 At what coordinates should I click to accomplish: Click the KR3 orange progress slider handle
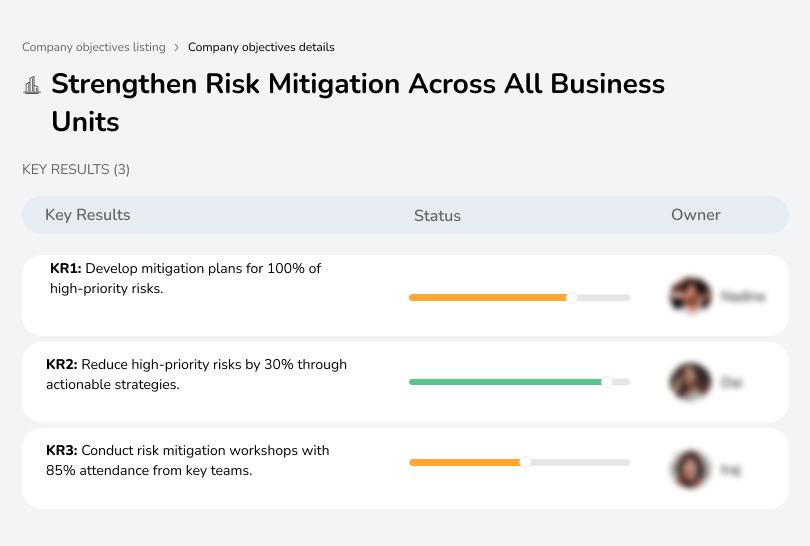[525, 462]
